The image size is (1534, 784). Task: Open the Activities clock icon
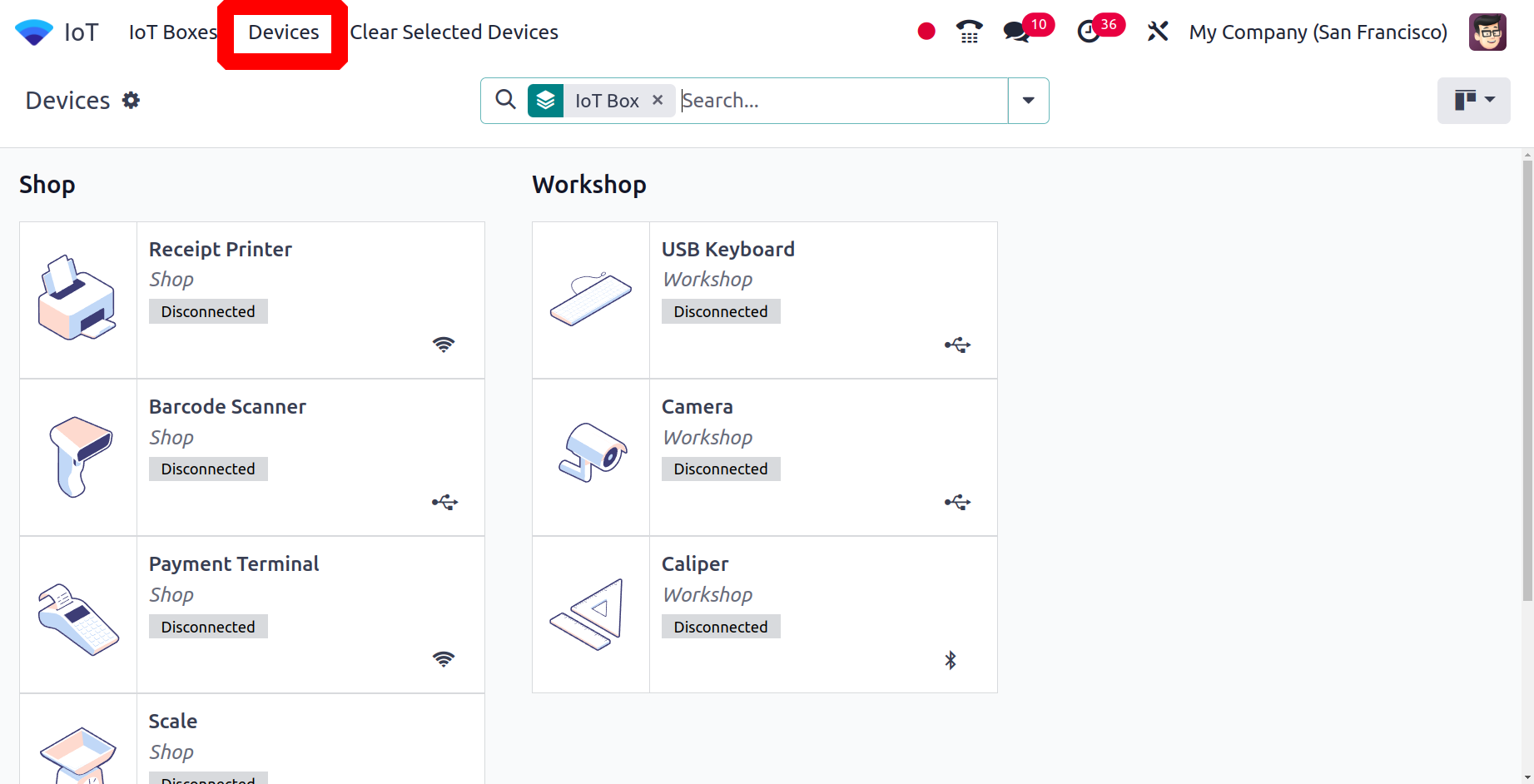tap(1088, 32)
